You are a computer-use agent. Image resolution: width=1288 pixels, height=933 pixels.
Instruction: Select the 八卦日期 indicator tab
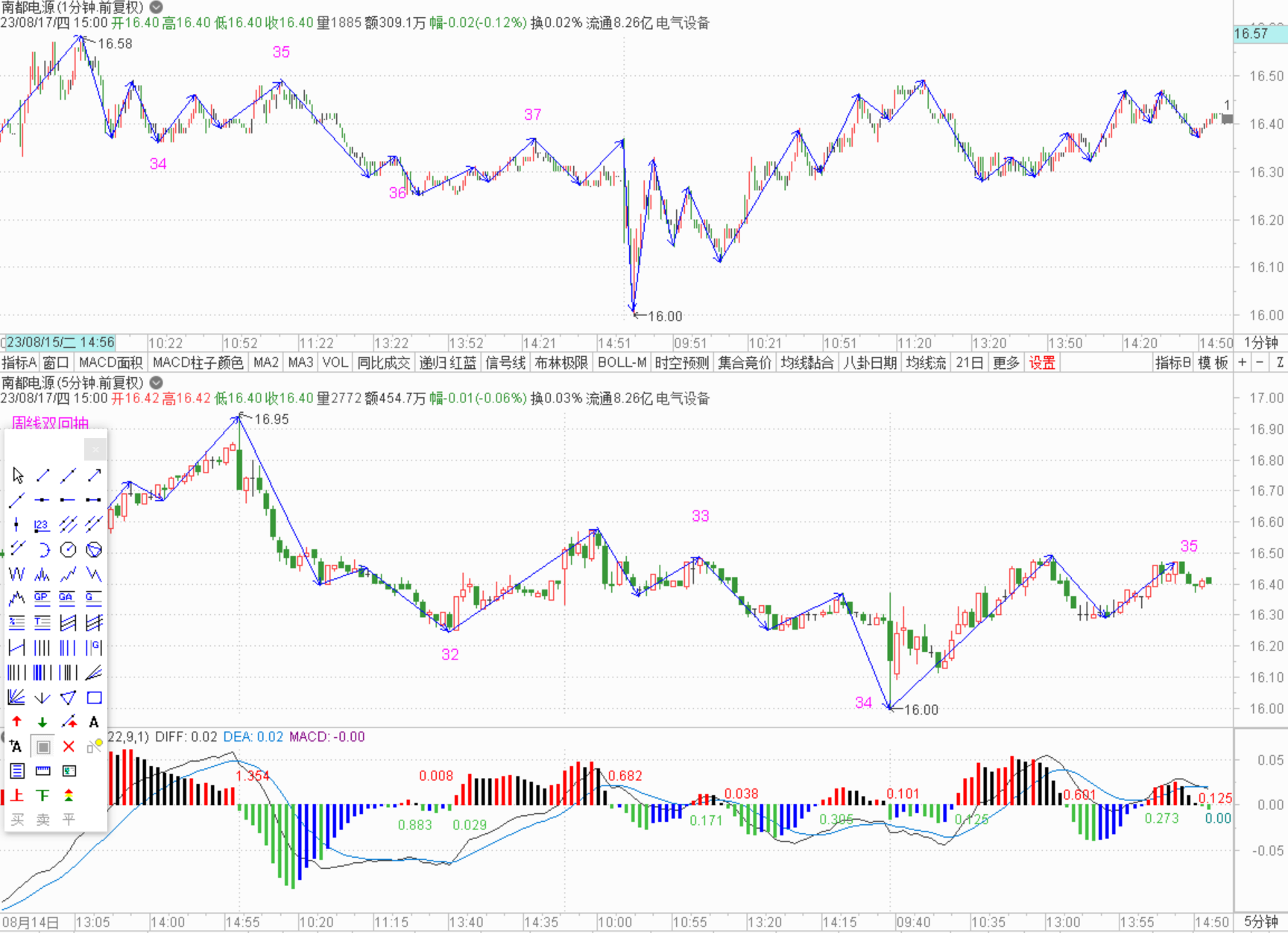pyautogui.click(x=870, y=363)
